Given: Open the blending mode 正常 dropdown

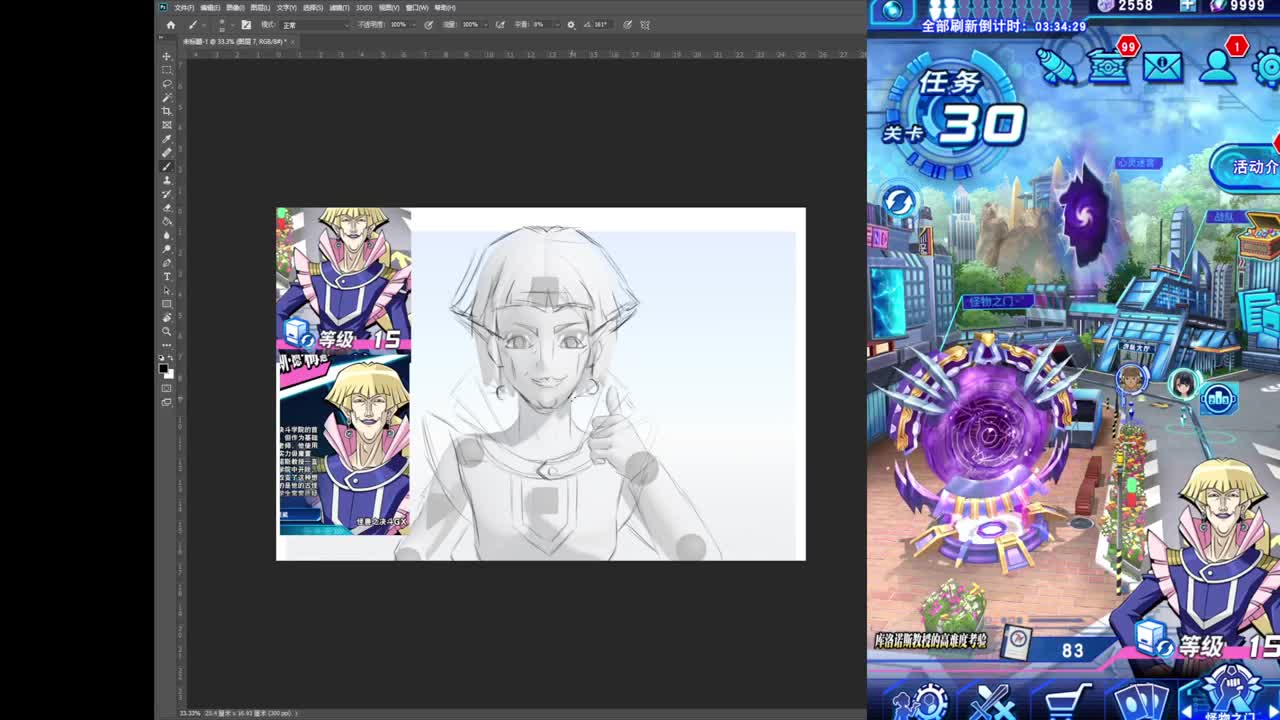Looking at the screenshot, I should [x=314, y=25].
